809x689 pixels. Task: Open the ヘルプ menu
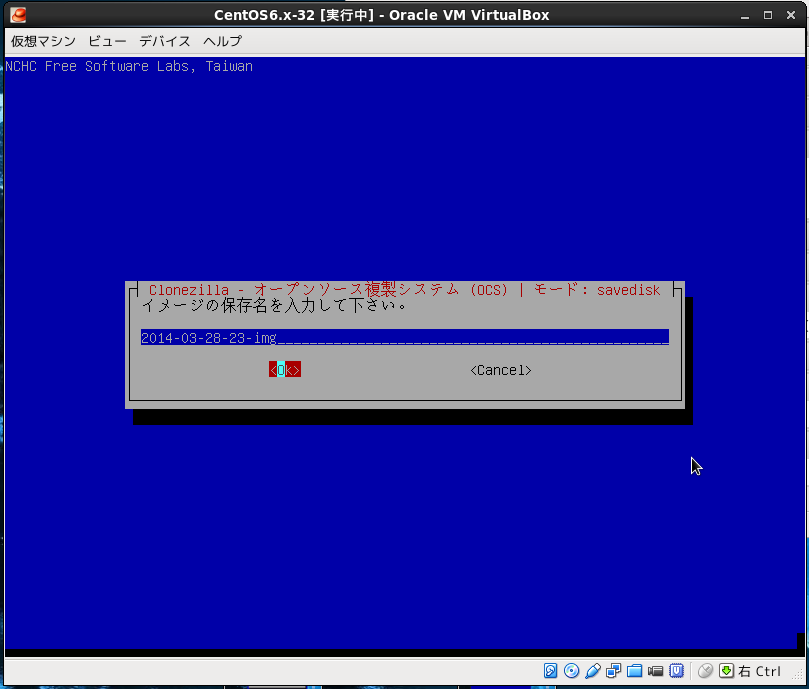tap(222, 41)
